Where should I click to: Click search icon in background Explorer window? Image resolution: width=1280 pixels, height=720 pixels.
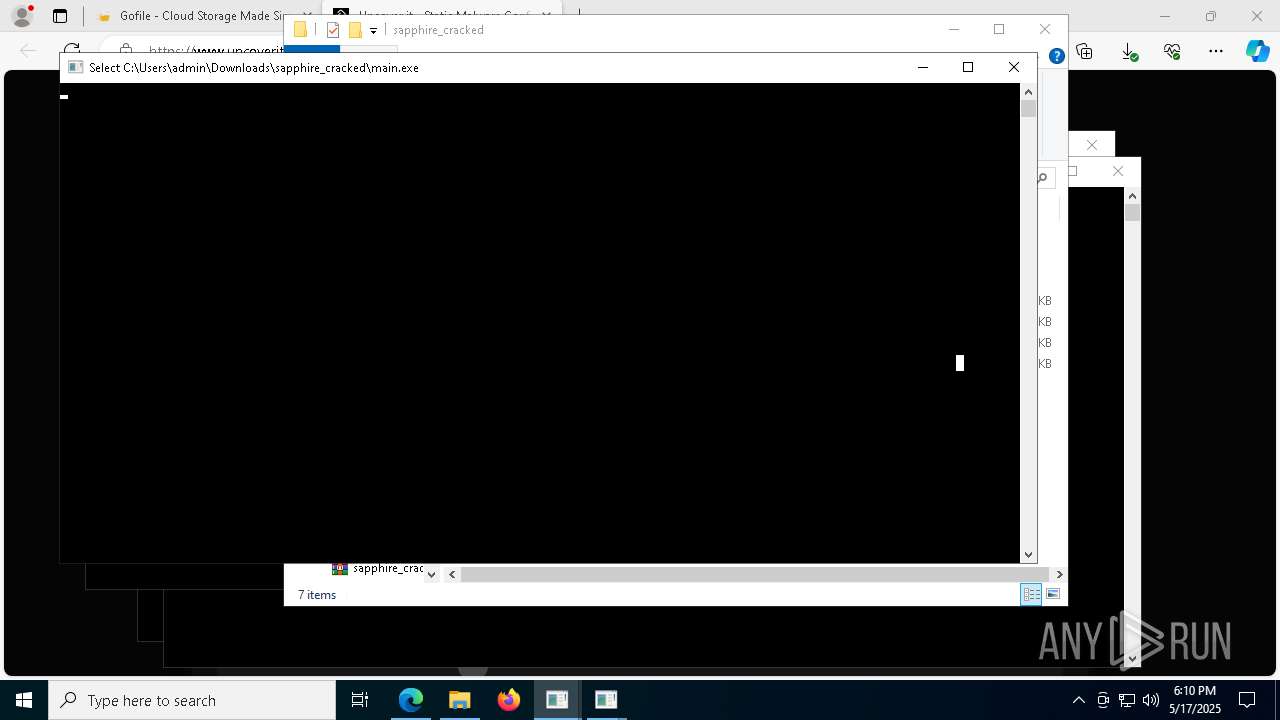coord(1042,178)
